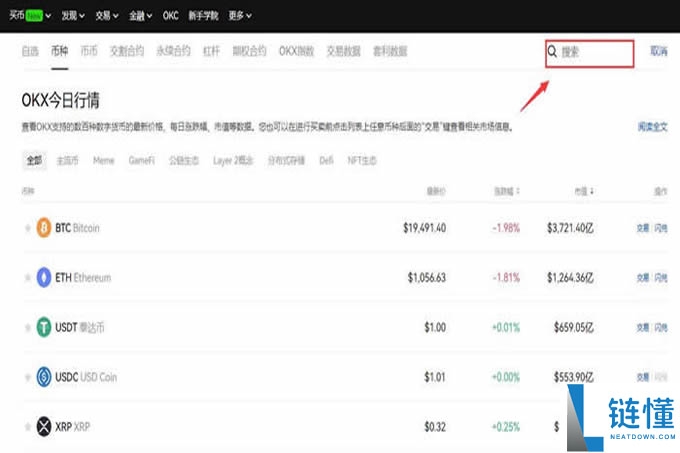Open the 交割合约 tab
This screenshot has width=680, height=453.
point(127,51)
